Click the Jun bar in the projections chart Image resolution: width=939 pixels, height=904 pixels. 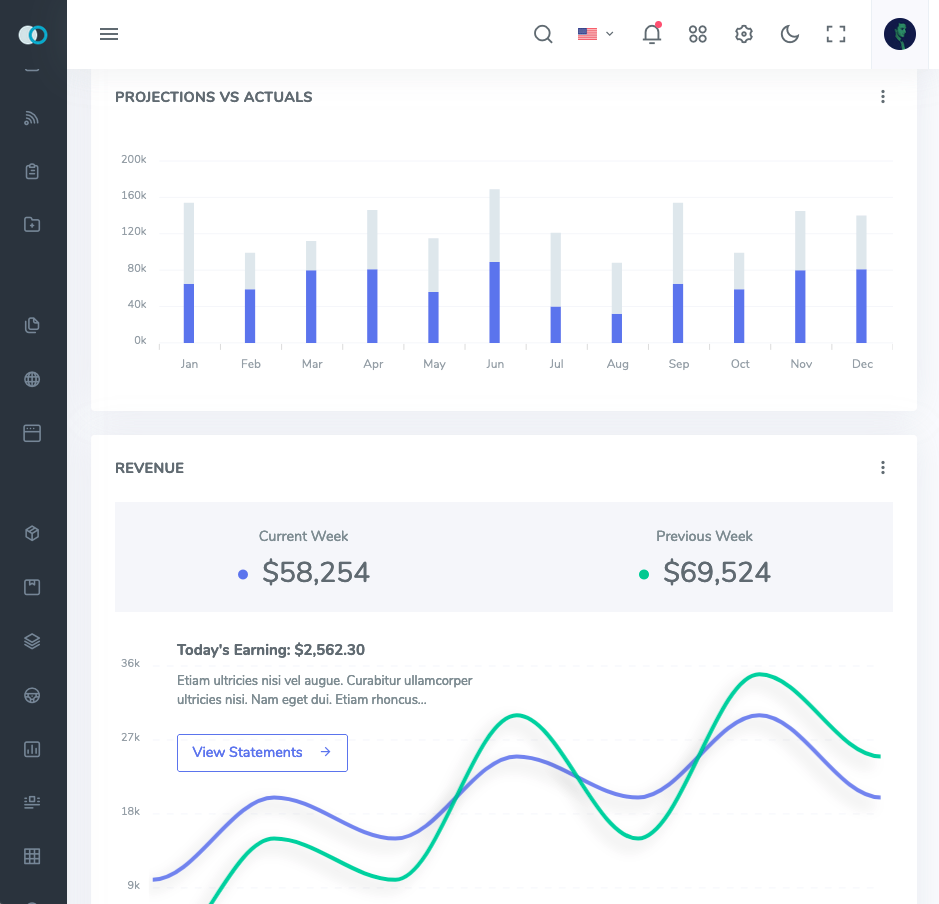[x=495, y=266]
